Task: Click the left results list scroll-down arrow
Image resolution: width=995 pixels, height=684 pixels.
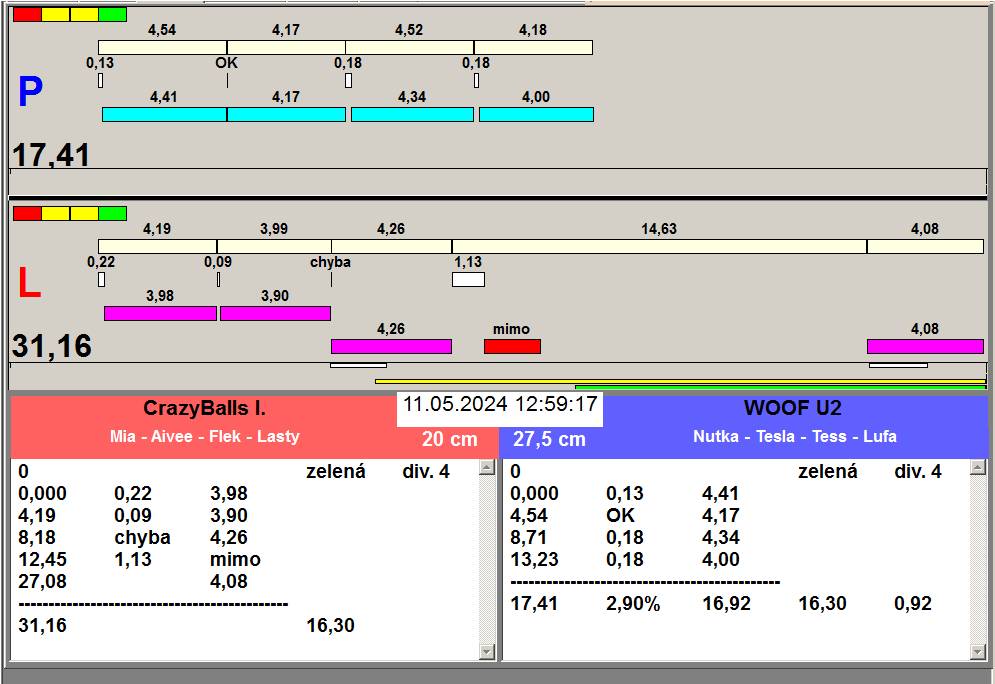Action: coord(487,652)
